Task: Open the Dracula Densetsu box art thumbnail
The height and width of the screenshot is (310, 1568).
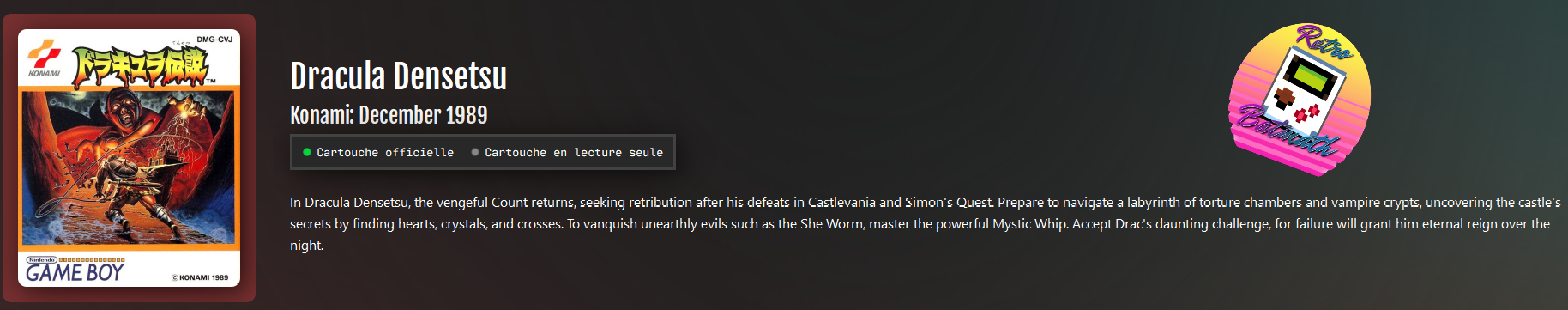Action: coord(129,158)
